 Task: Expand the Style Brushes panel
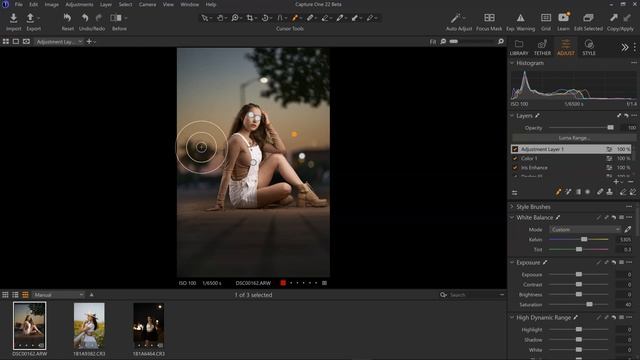[512, 207]
